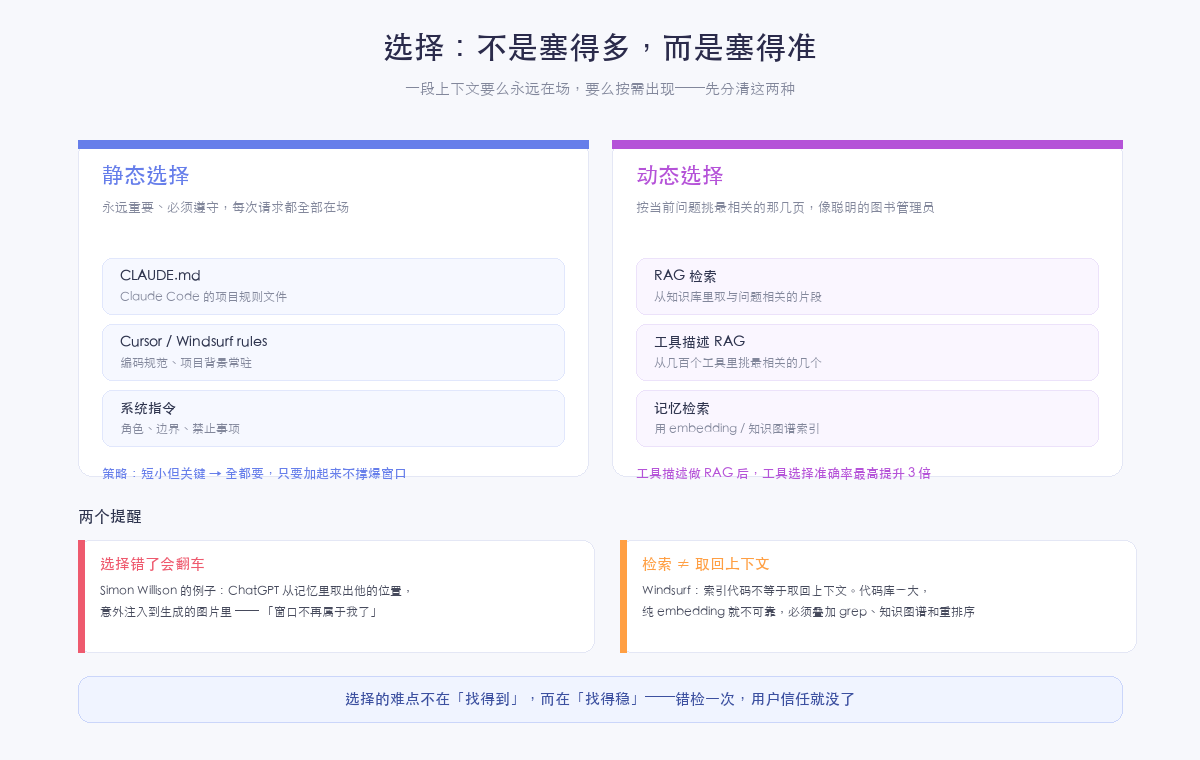
Task: Click 用 embedding / 知识图谱索引 text
Action: tap(737, 429)
